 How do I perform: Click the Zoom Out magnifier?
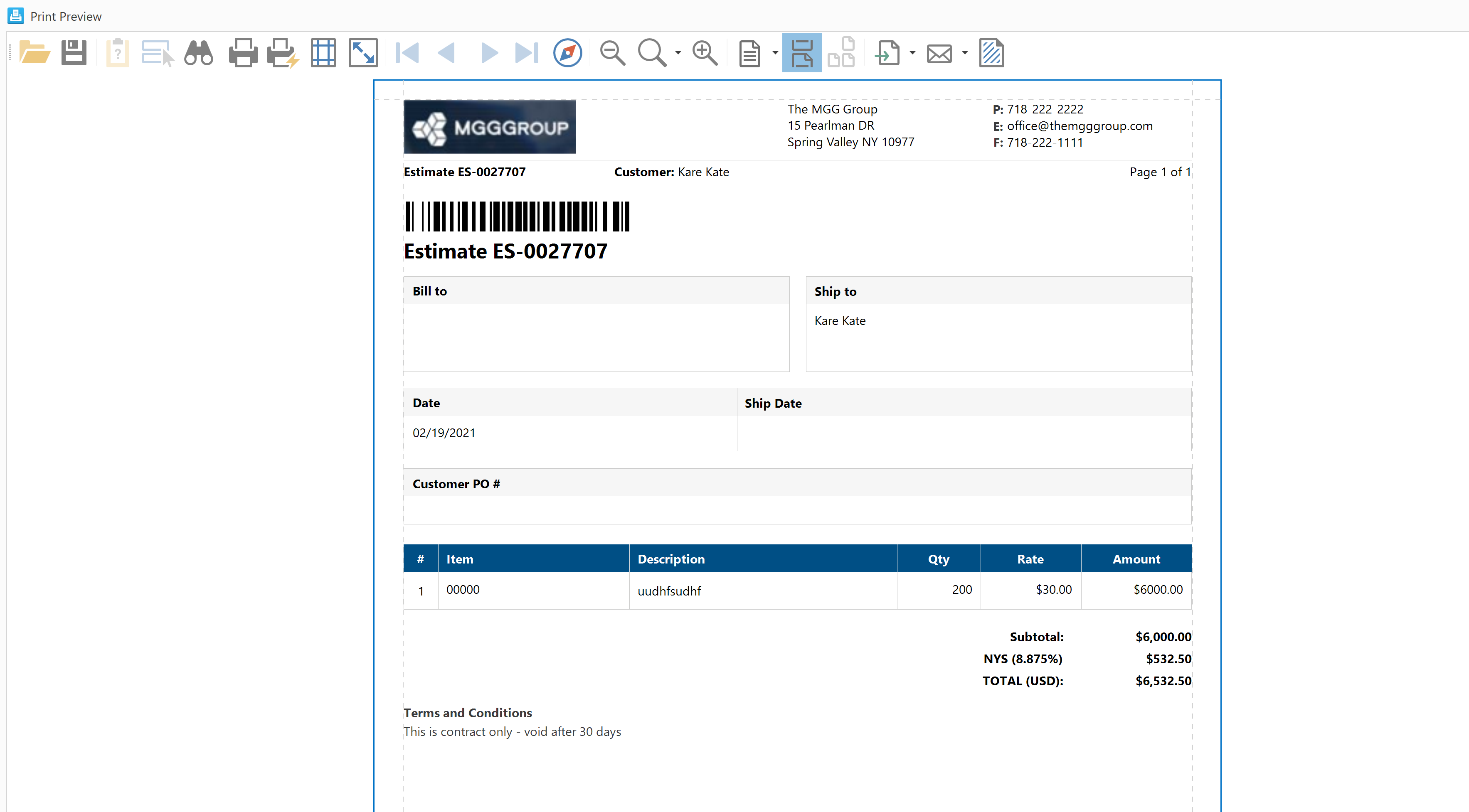coord(612,53)
